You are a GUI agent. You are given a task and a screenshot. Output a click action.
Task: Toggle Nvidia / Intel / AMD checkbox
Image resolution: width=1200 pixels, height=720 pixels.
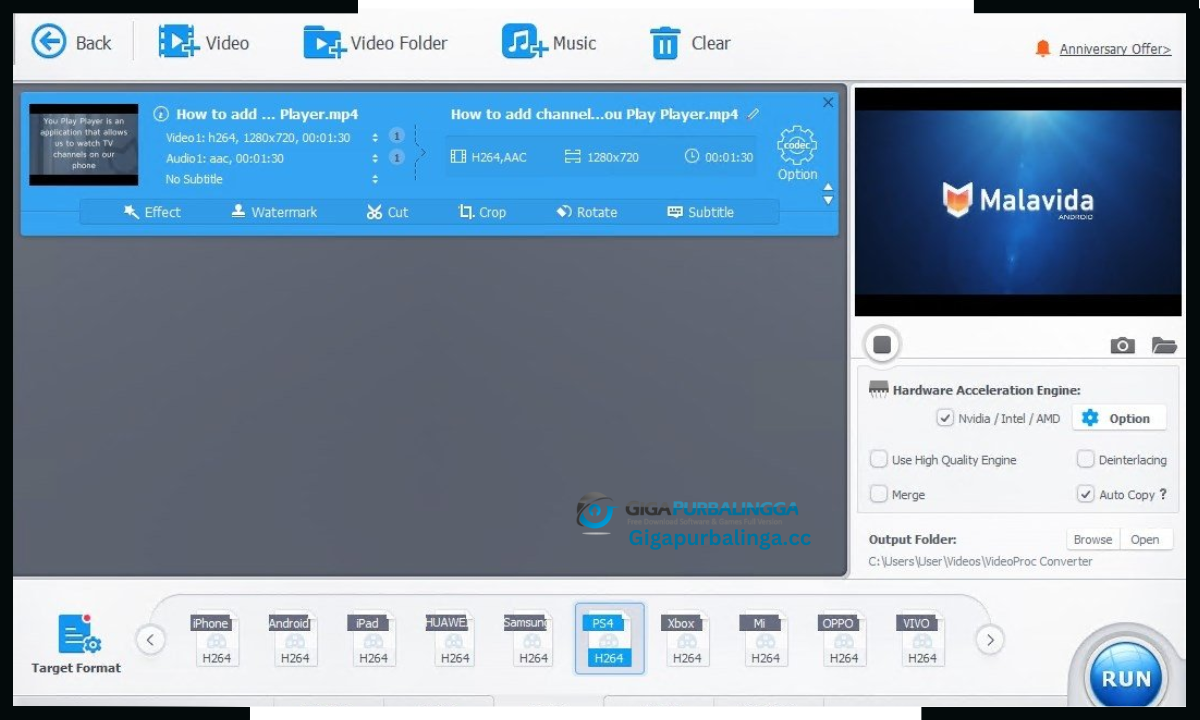click(944, 418)
